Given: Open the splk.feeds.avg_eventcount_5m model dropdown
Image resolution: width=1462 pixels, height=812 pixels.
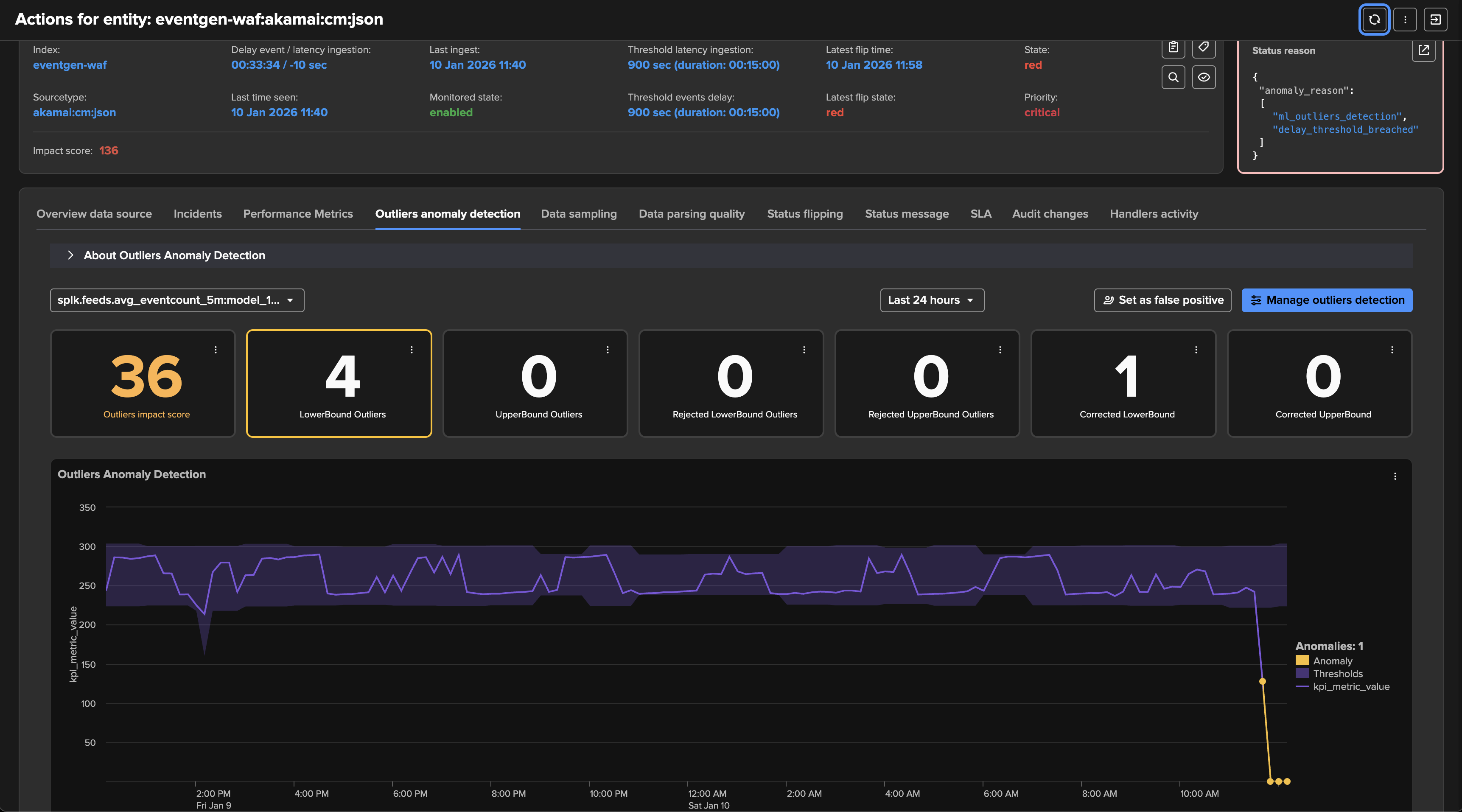Looking at the screenshot, I should point(176,300).
